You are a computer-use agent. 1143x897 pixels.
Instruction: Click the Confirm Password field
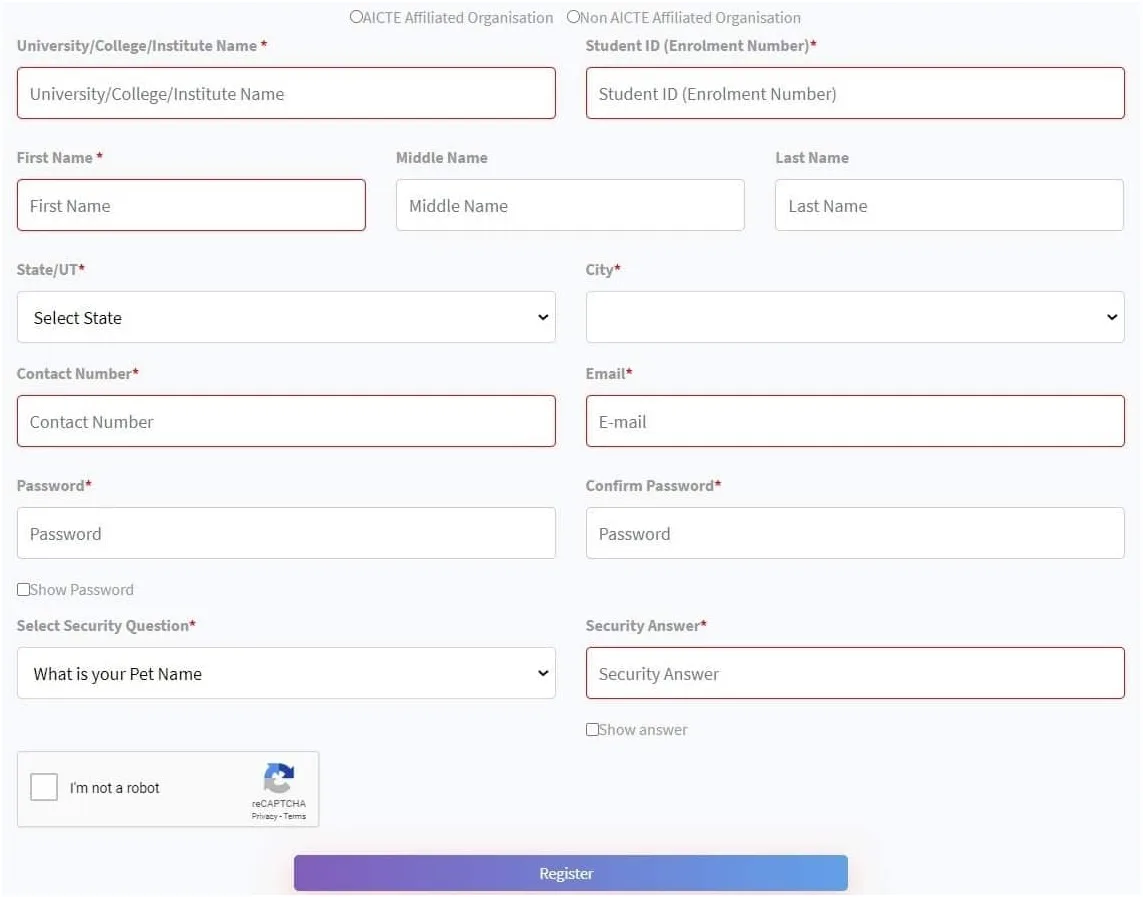tap(855, 533)
